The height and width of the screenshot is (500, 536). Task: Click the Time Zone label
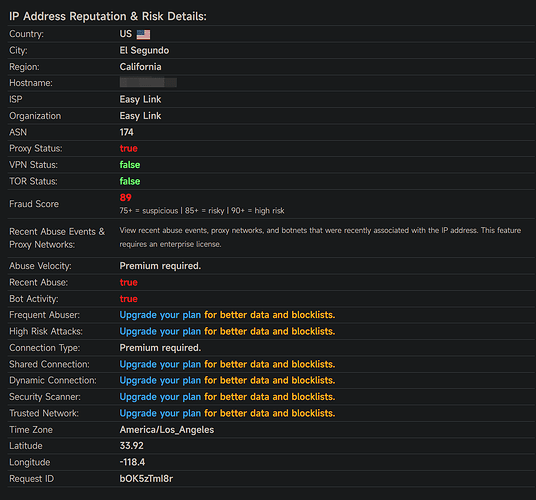point(31,430)
